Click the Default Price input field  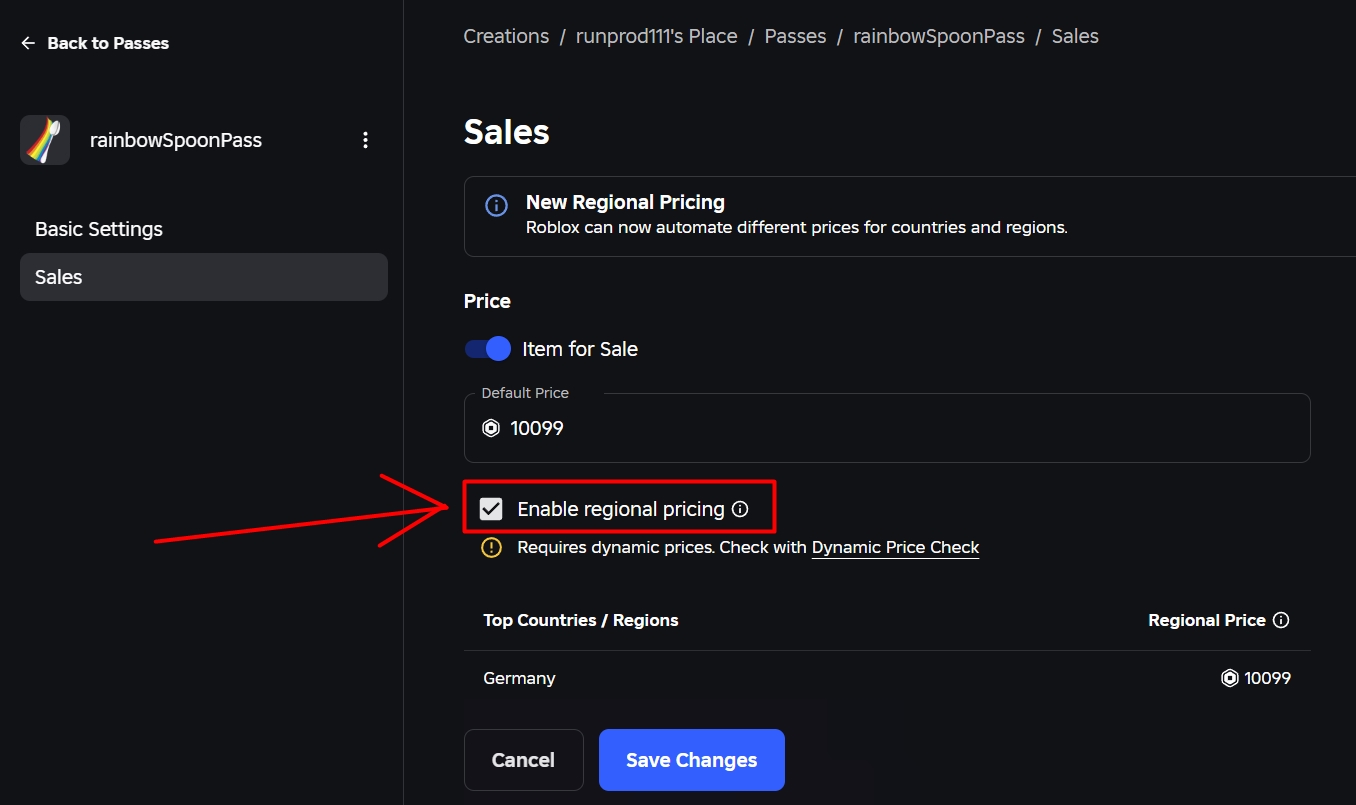pyautogui.click(x=887, y=428)
